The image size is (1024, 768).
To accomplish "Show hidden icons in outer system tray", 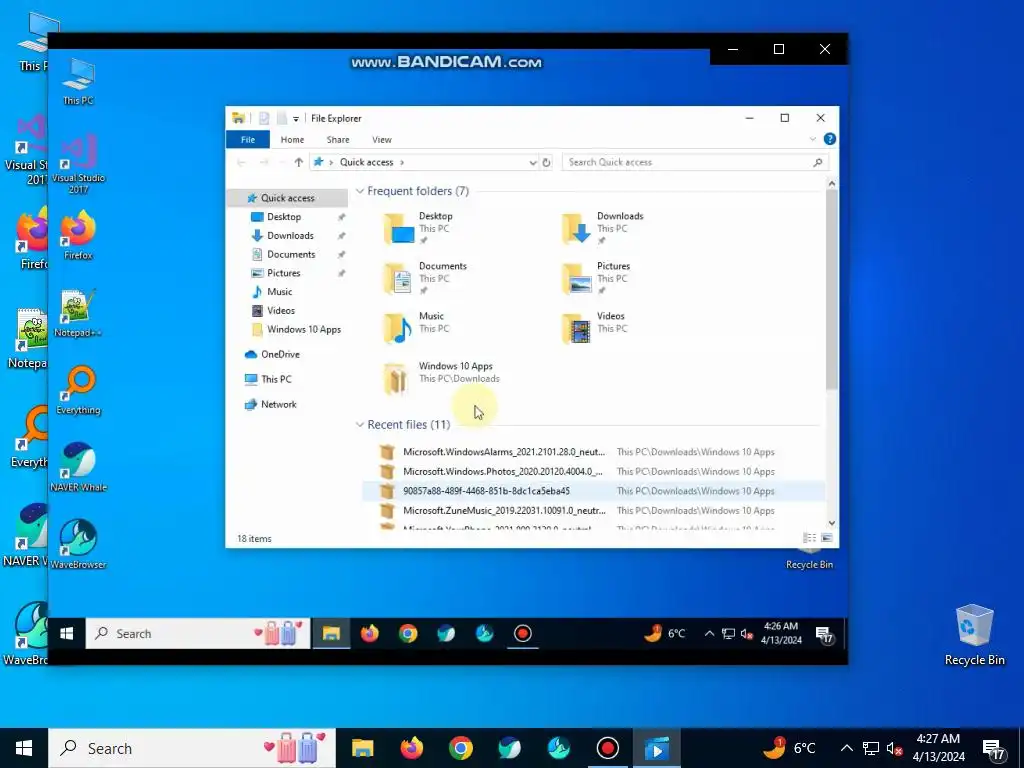I will point(846,748).
